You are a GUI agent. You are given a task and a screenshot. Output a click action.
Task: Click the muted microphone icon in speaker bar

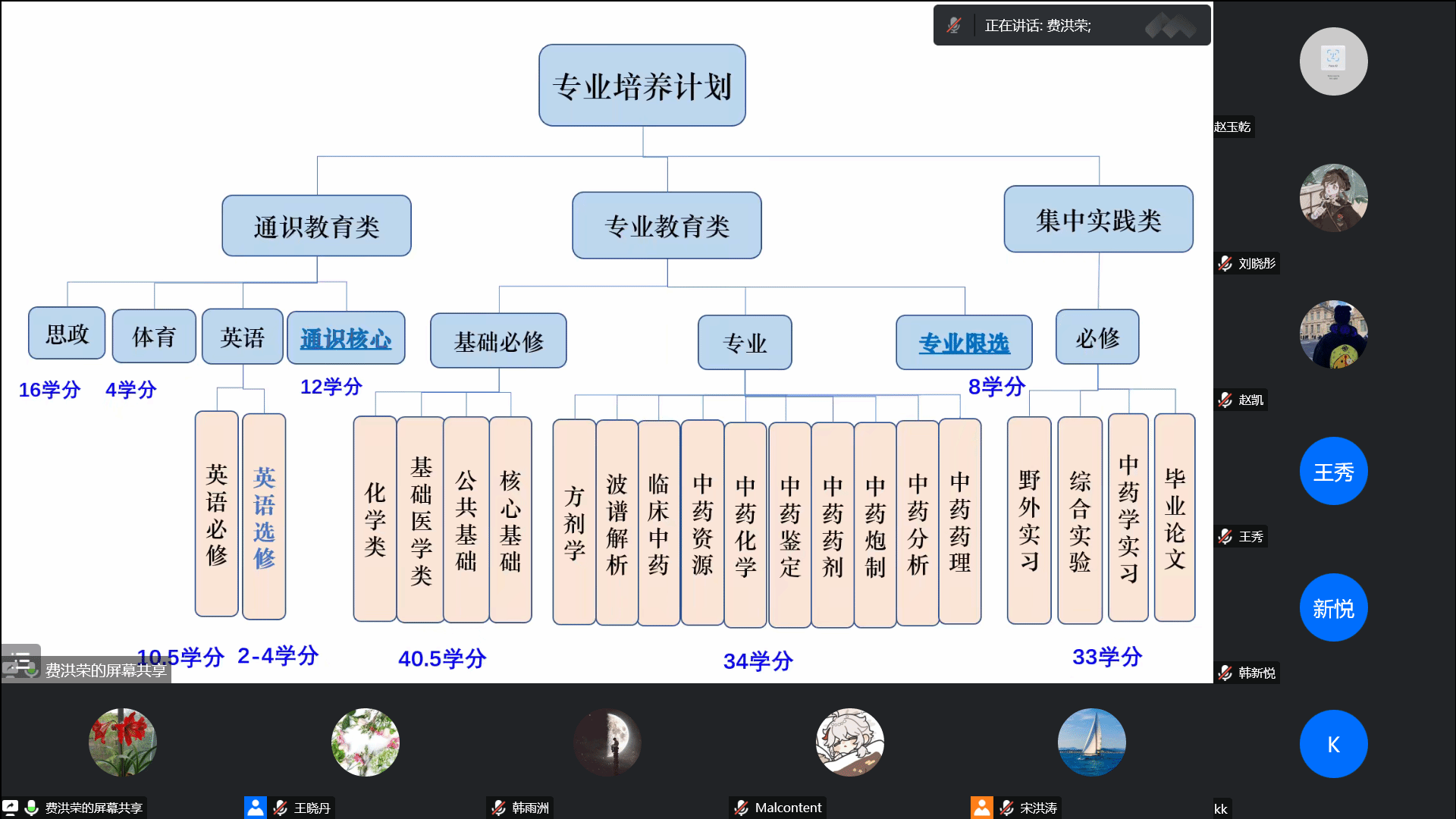[954, 26]
